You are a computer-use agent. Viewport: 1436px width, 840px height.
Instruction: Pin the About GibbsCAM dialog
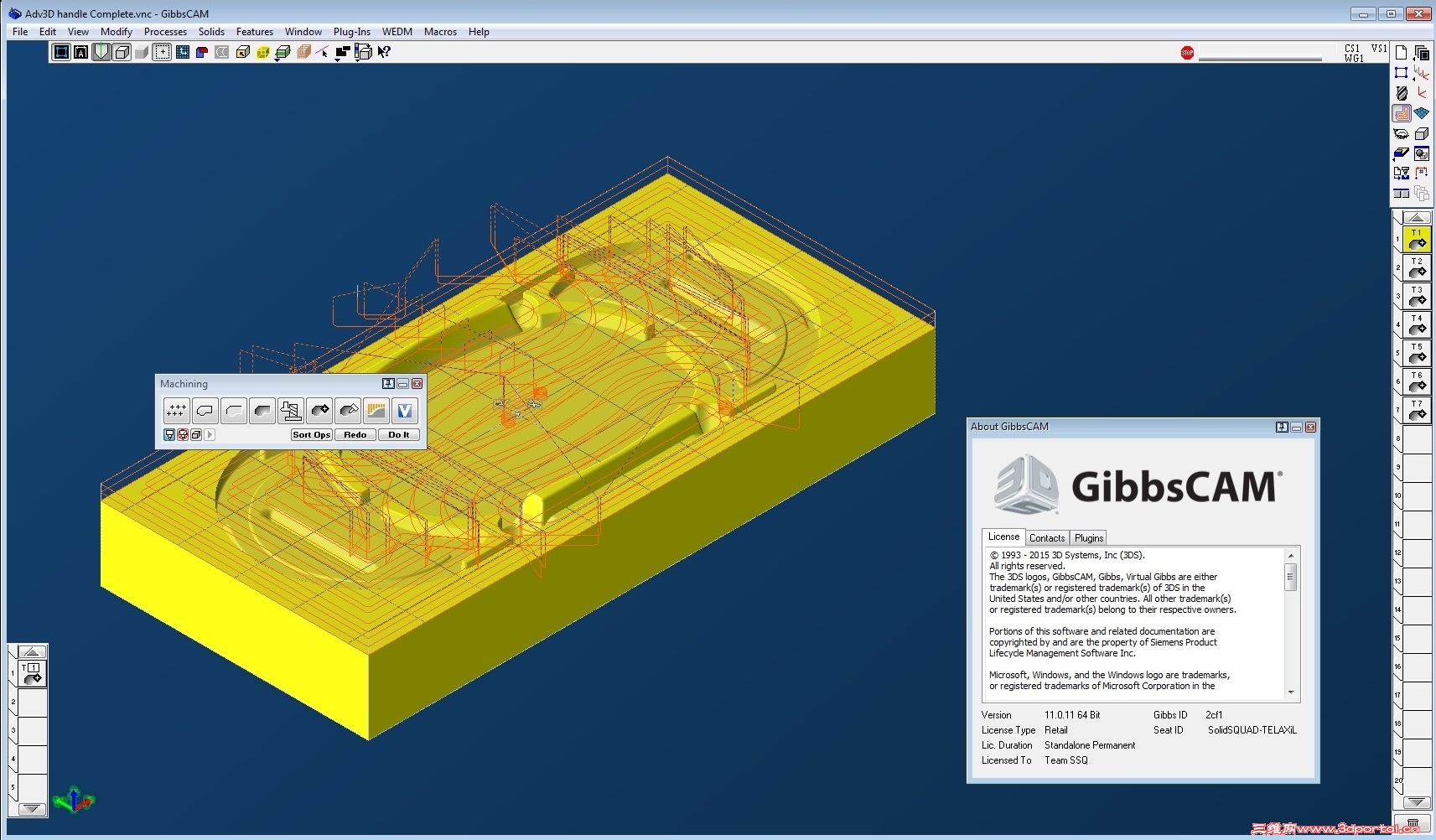point(1282,427)
